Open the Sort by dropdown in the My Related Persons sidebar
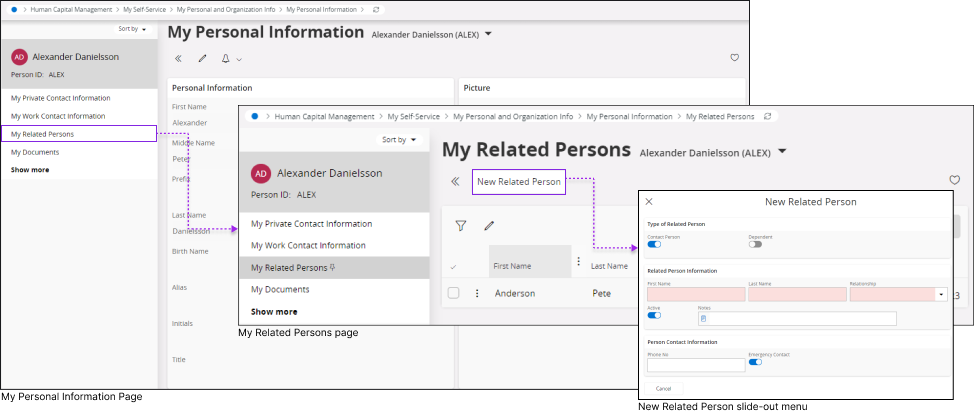974x411 pixels. 399,140
